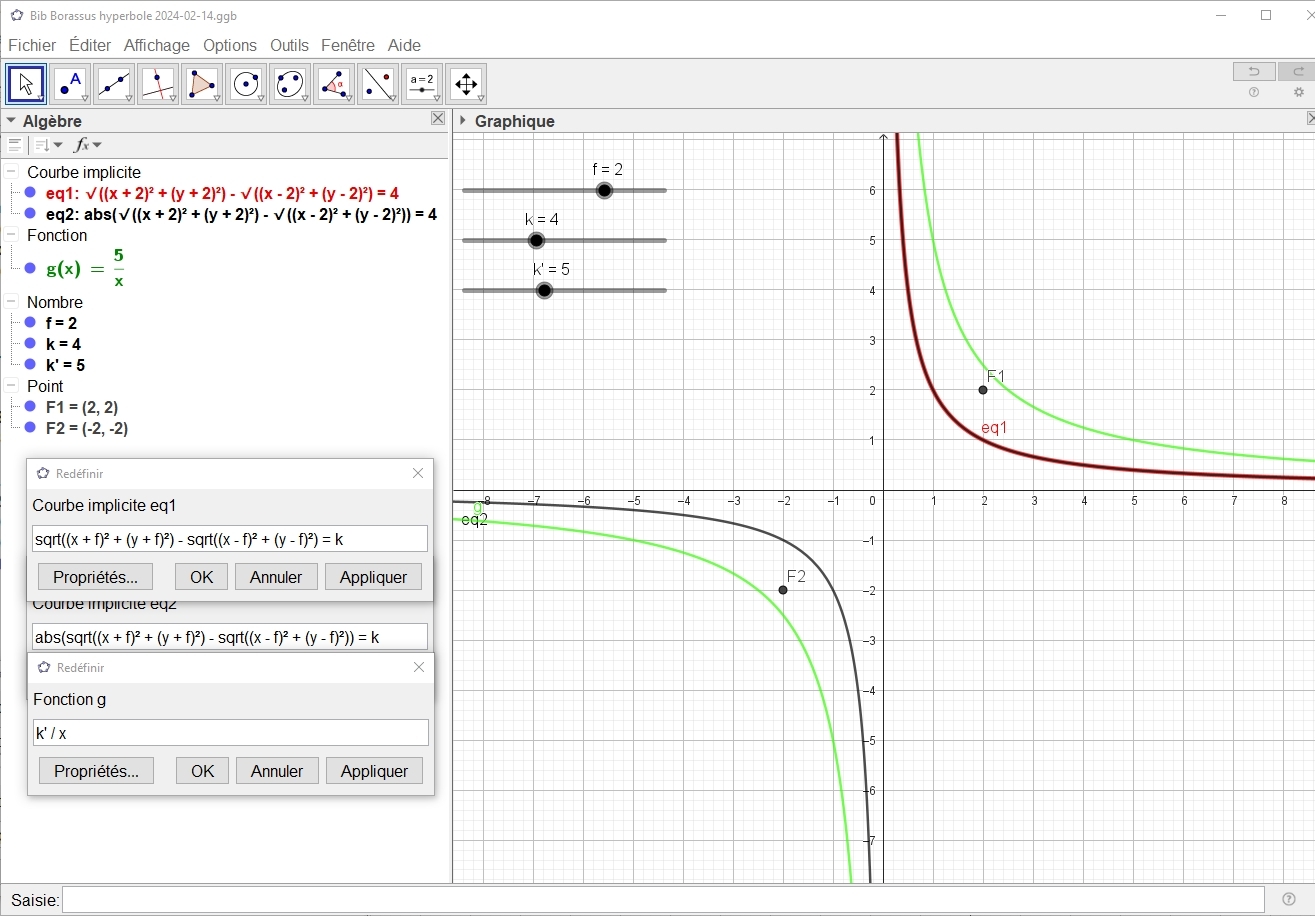Select the Reflect about Line tool
This screenshot has height=916, width=1315.
378,85
